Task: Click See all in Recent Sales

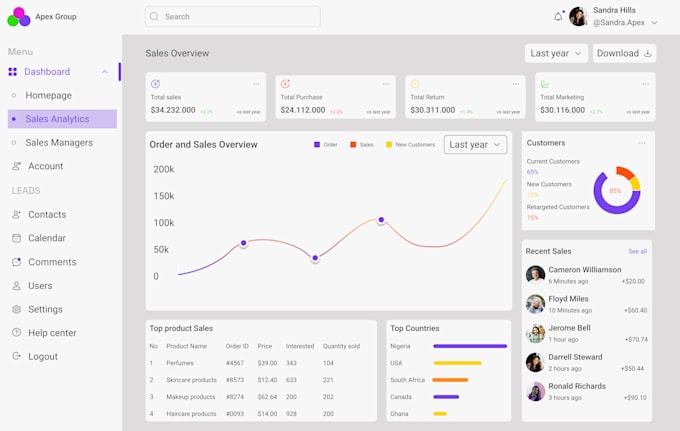Action: [638, 251]
